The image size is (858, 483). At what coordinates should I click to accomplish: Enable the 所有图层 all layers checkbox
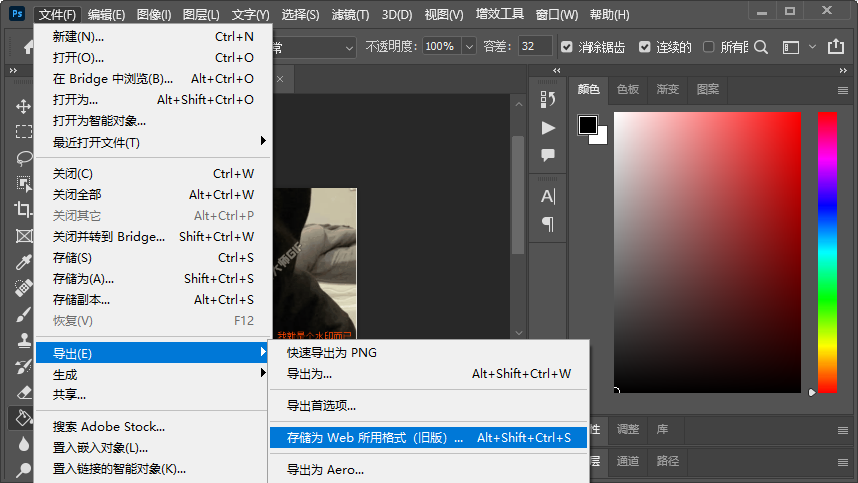point(709,47)
